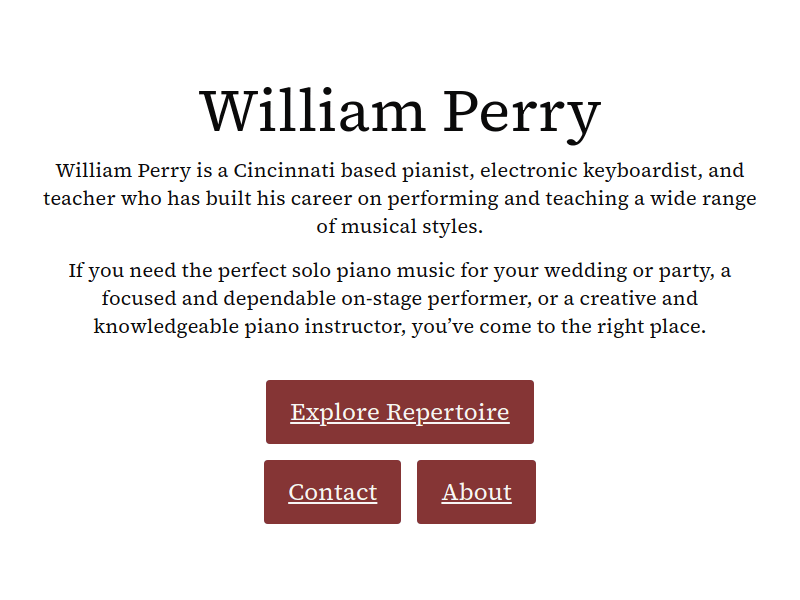Click the William Perry heading
800x600 pixels.
click(x=399, y=110)
